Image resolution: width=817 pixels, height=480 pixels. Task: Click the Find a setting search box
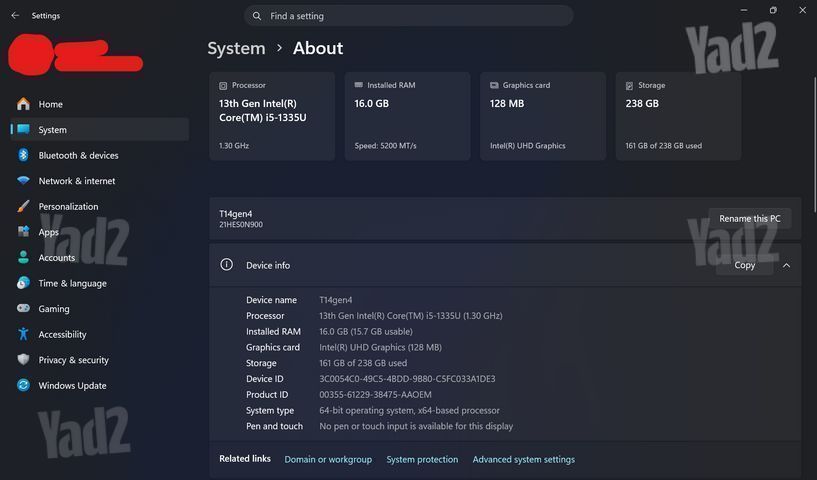tap(408, 16)
